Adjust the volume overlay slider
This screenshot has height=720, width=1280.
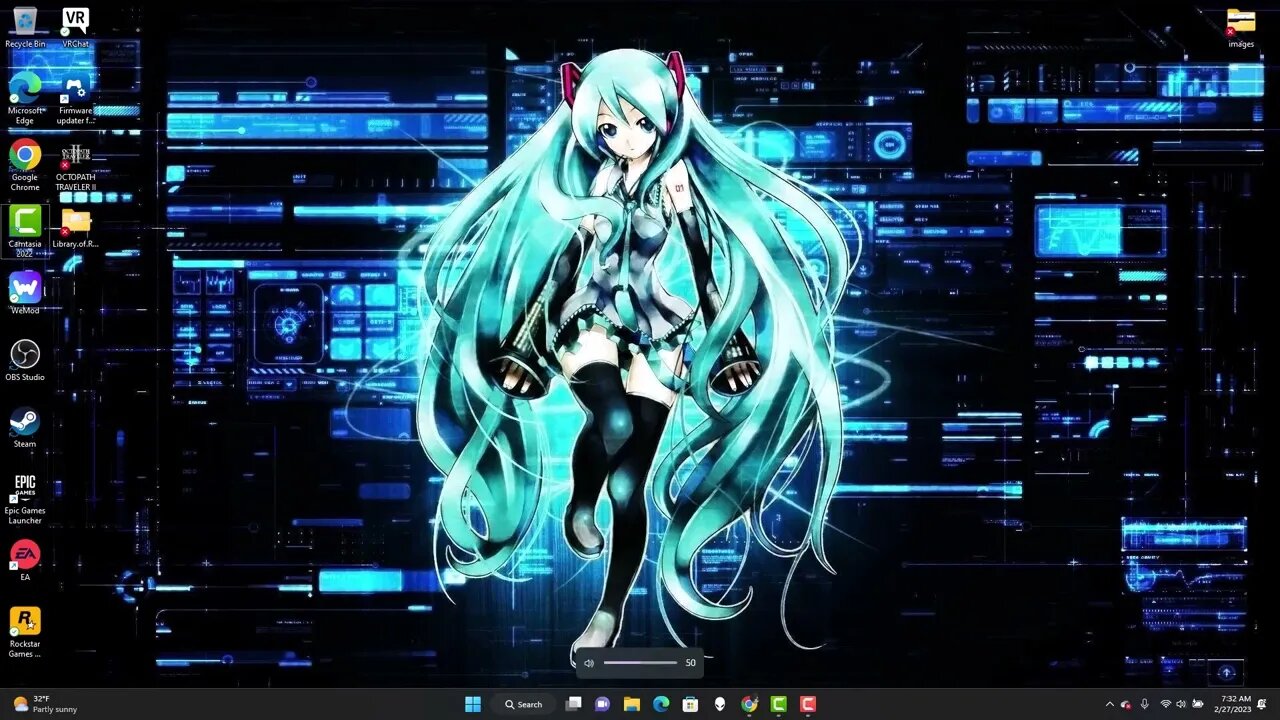[640, 662]
